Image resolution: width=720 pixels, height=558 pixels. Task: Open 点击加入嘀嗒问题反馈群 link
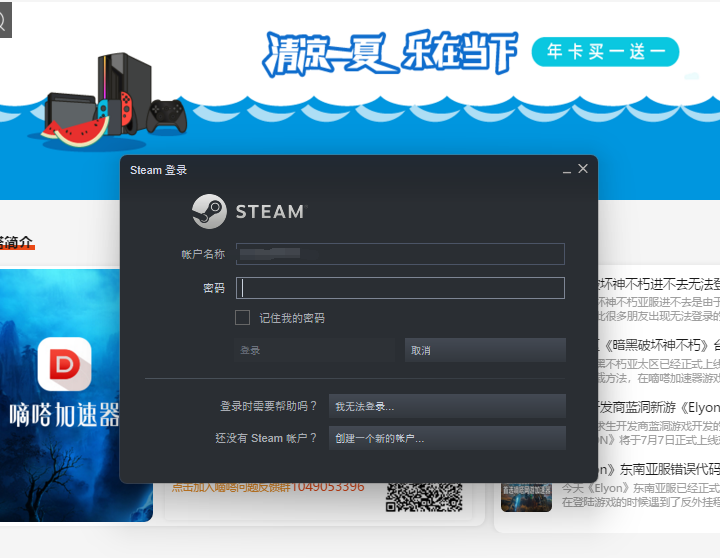click(x=268, y=487)
